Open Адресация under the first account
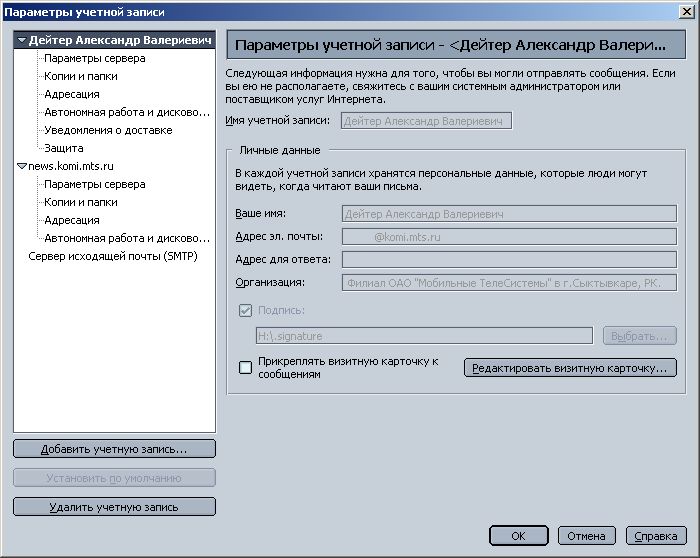The image size is (700, 558). (x=71, y=94)
